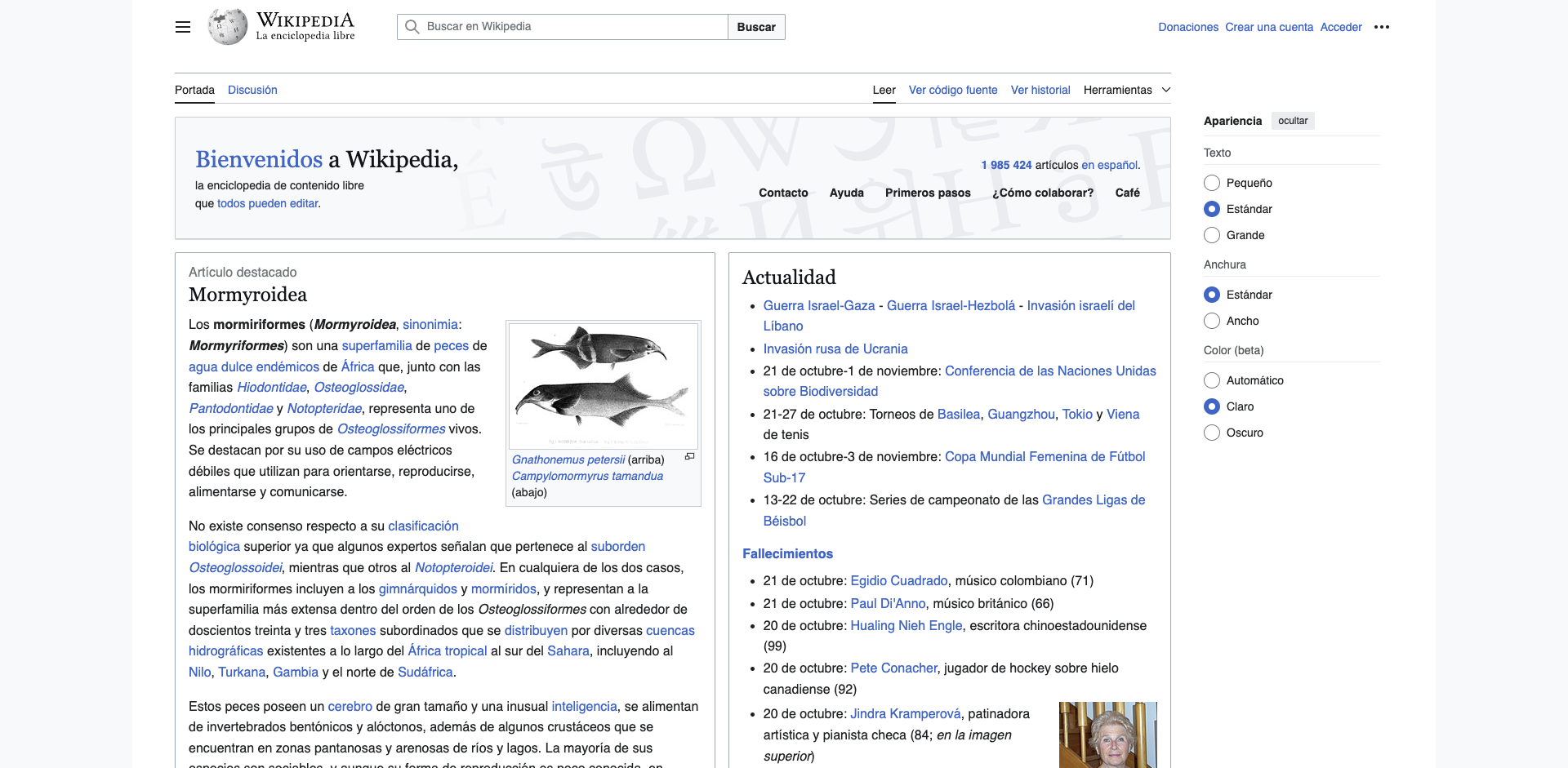Click Campylomormyrus tamandua caption link
This screenshot has height=768, width=1568.
pyautogui.click(x=587, y=476)
